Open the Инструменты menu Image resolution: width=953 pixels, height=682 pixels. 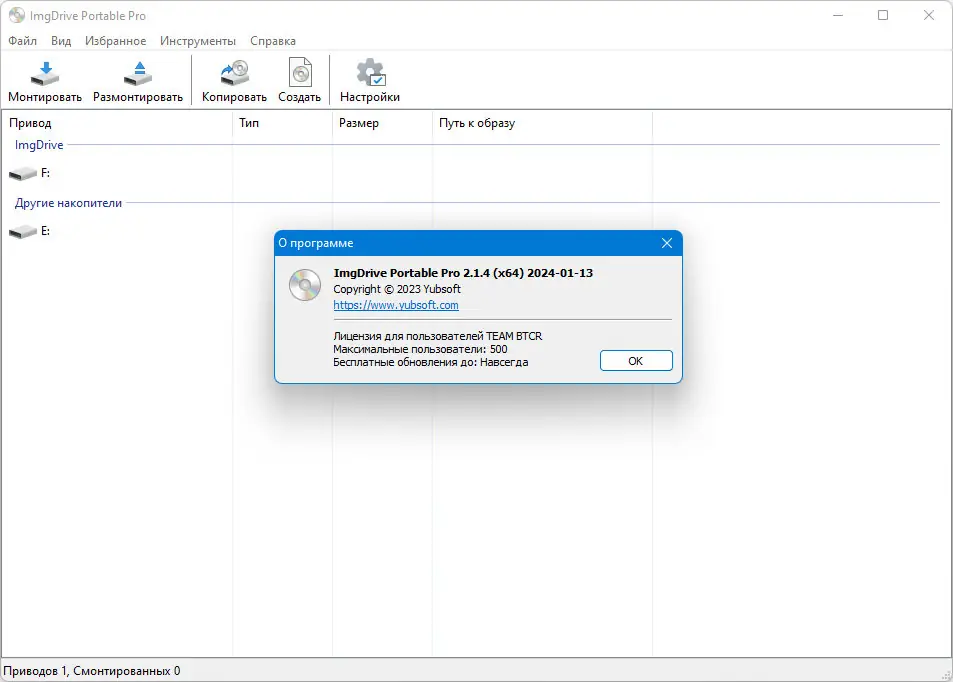pyautogui.click(x=198, y=41)
